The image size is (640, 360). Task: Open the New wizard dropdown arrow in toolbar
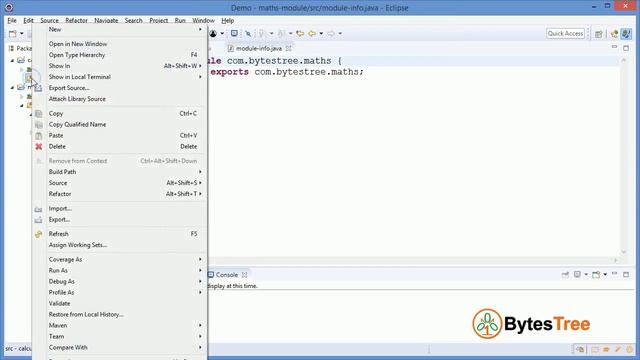pos(22,33)
